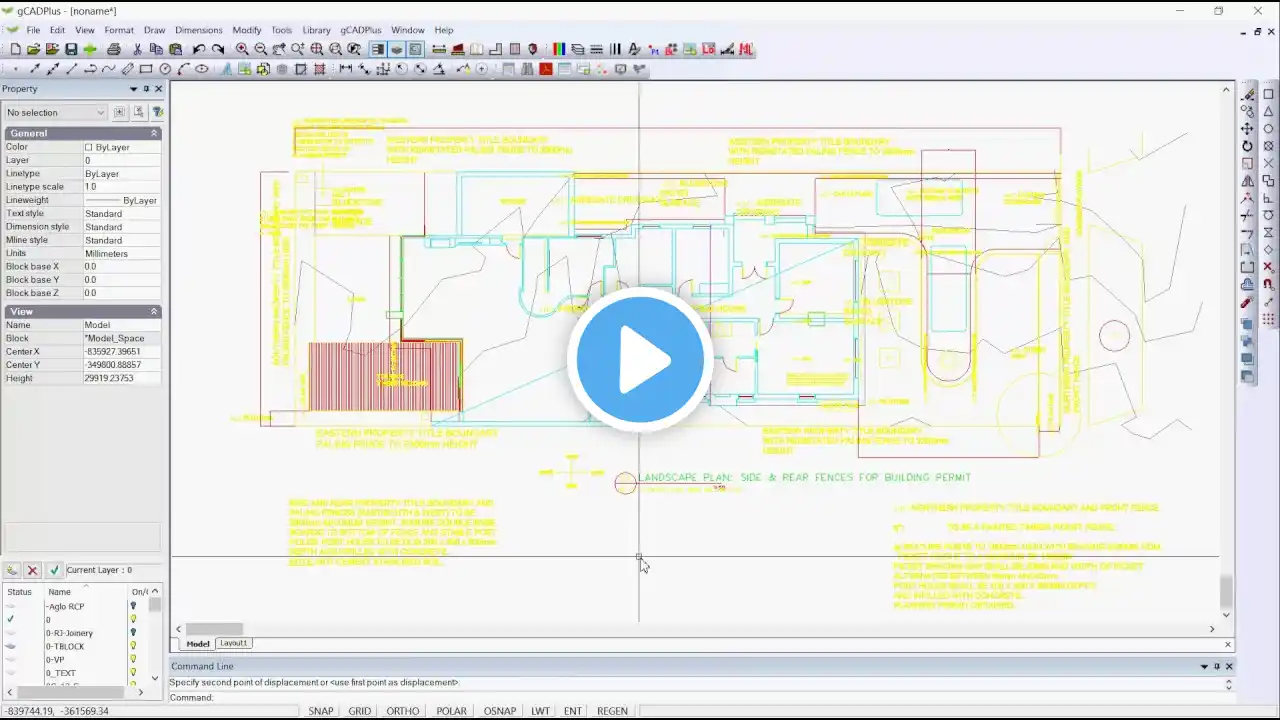This screenshot has height=720, width=1280.
Task: Toggle visibility bulb for layer 0-TBLOCK
Action: 133,646
